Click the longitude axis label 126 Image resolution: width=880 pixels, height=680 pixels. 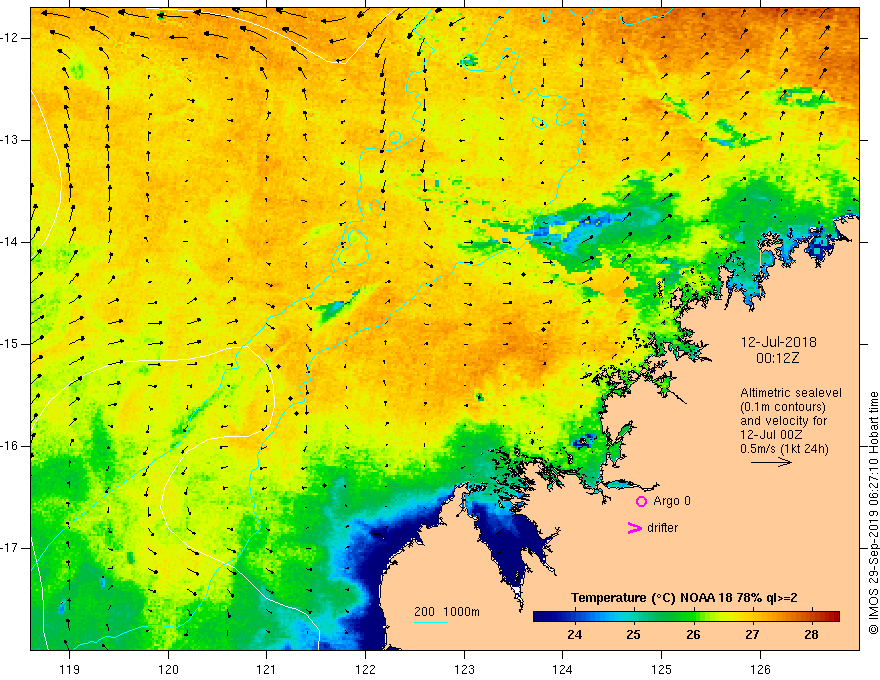point(760,669)
